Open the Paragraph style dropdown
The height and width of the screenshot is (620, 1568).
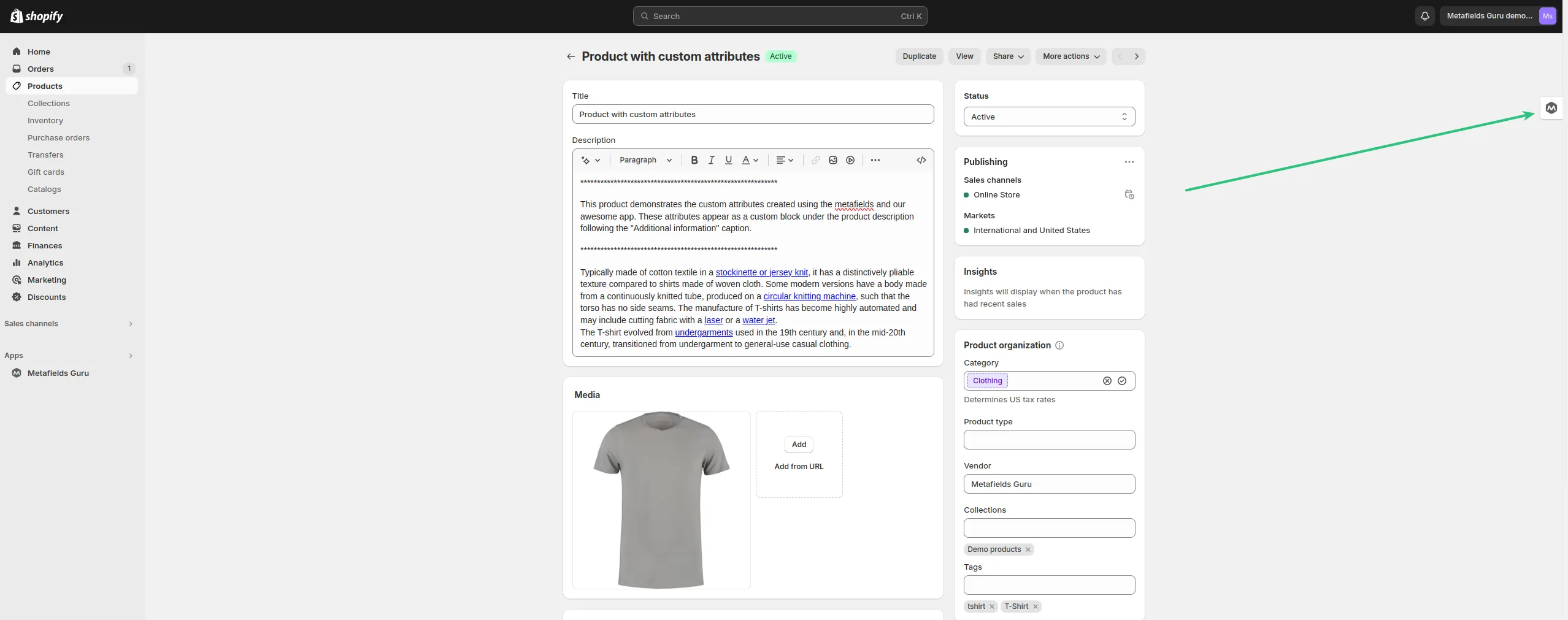645,160
